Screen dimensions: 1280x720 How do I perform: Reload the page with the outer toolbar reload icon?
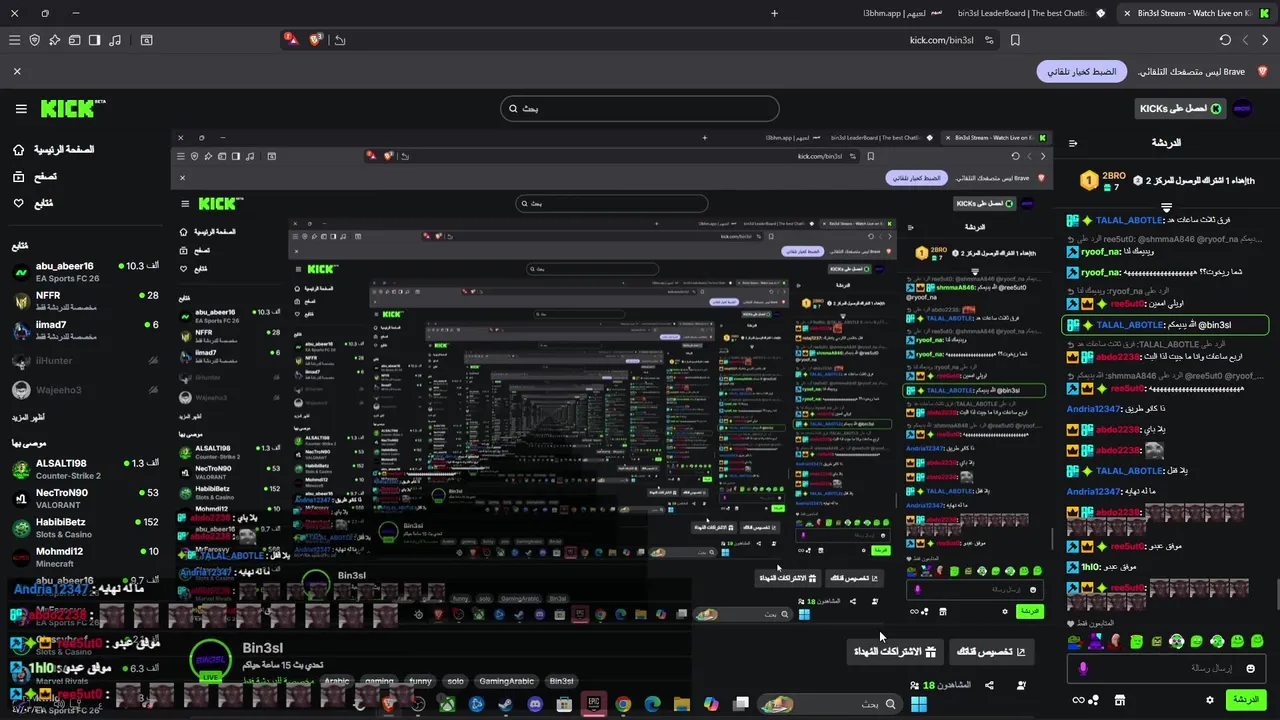point(1225,40)
